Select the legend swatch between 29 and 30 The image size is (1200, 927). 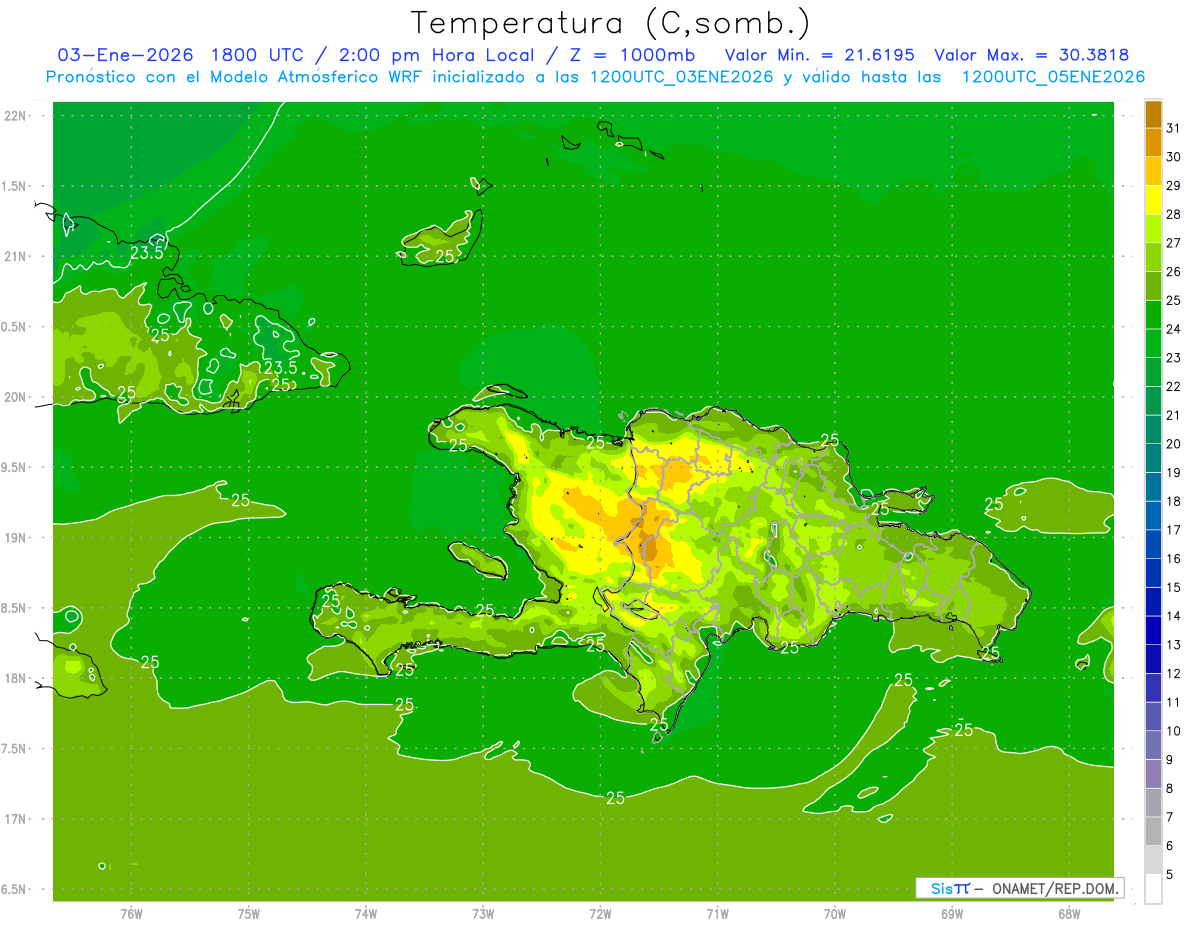pyautogui.click(x=1153, y=171)
